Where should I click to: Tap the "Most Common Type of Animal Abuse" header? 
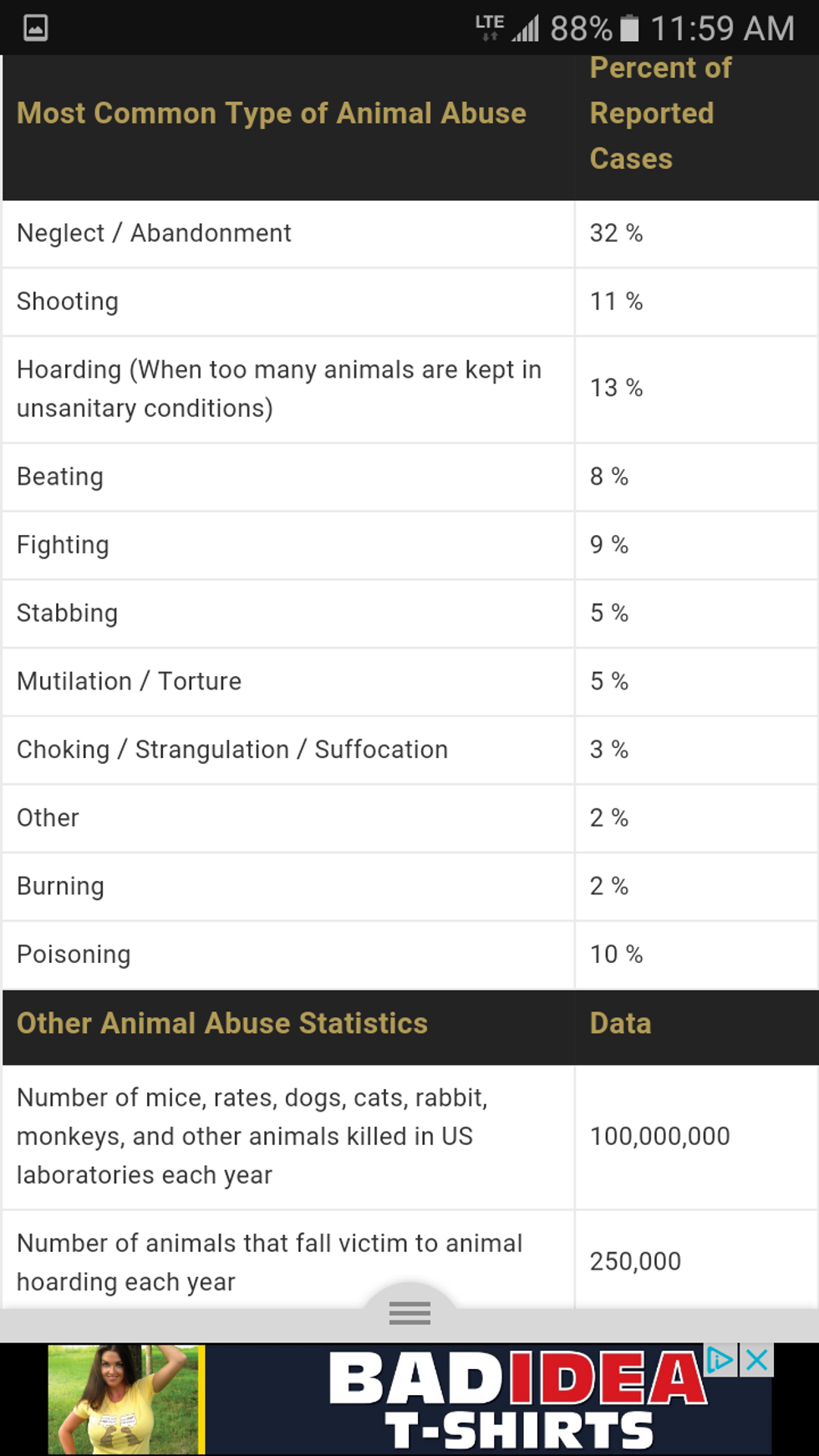pyautogui.click(x=272, y=114)
